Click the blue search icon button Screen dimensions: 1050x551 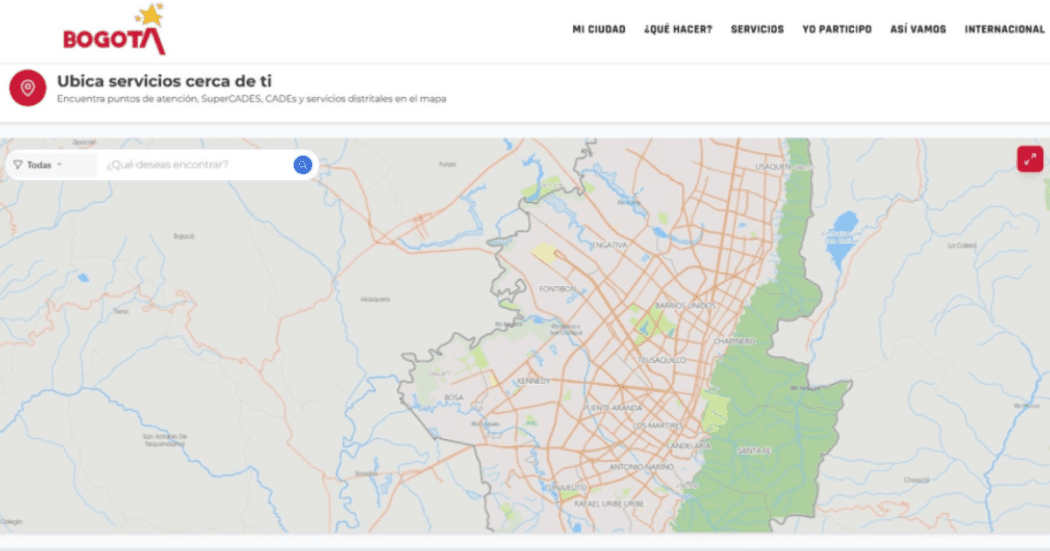point(303,165)
